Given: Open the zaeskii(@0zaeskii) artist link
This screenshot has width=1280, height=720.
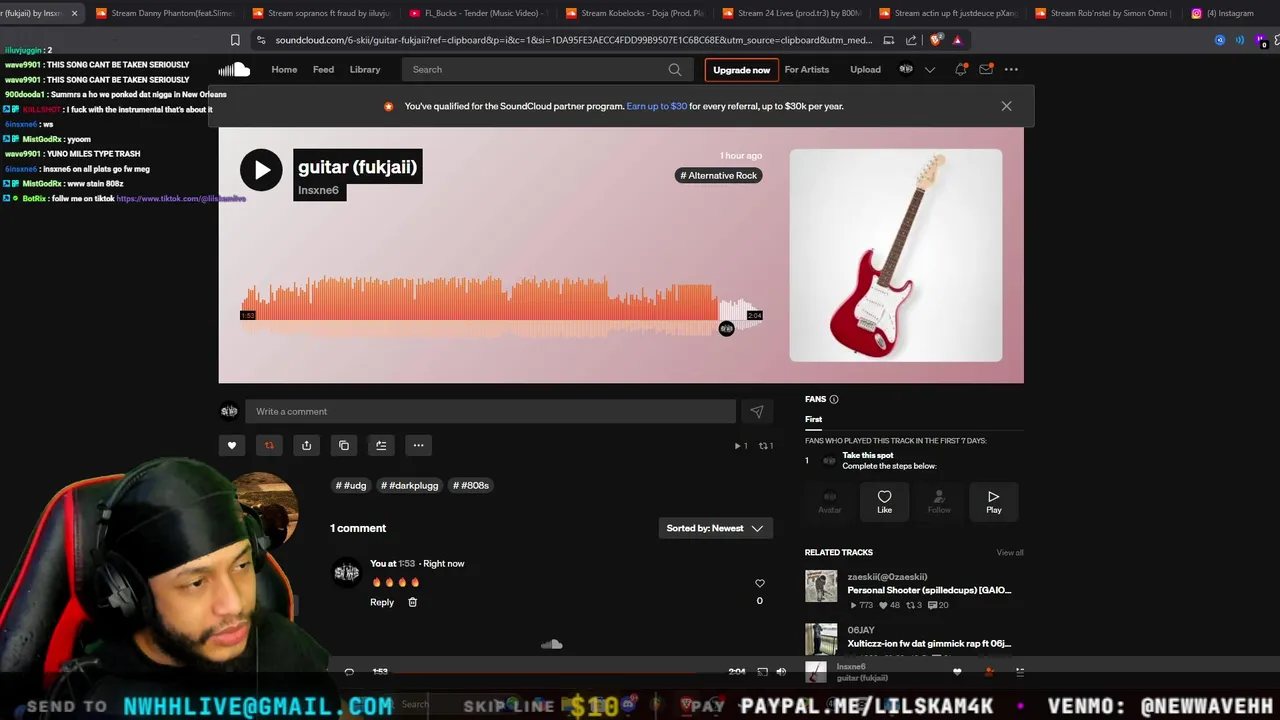Looking at the screenshot, I should click(x=887, y=577).
